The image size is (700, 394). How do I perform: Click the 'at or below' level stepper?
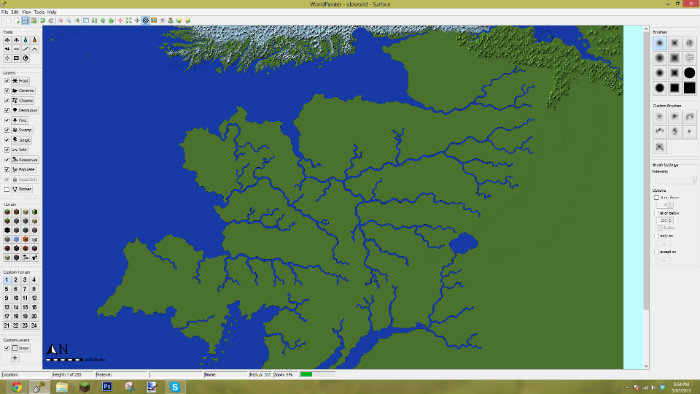point(665,220)
